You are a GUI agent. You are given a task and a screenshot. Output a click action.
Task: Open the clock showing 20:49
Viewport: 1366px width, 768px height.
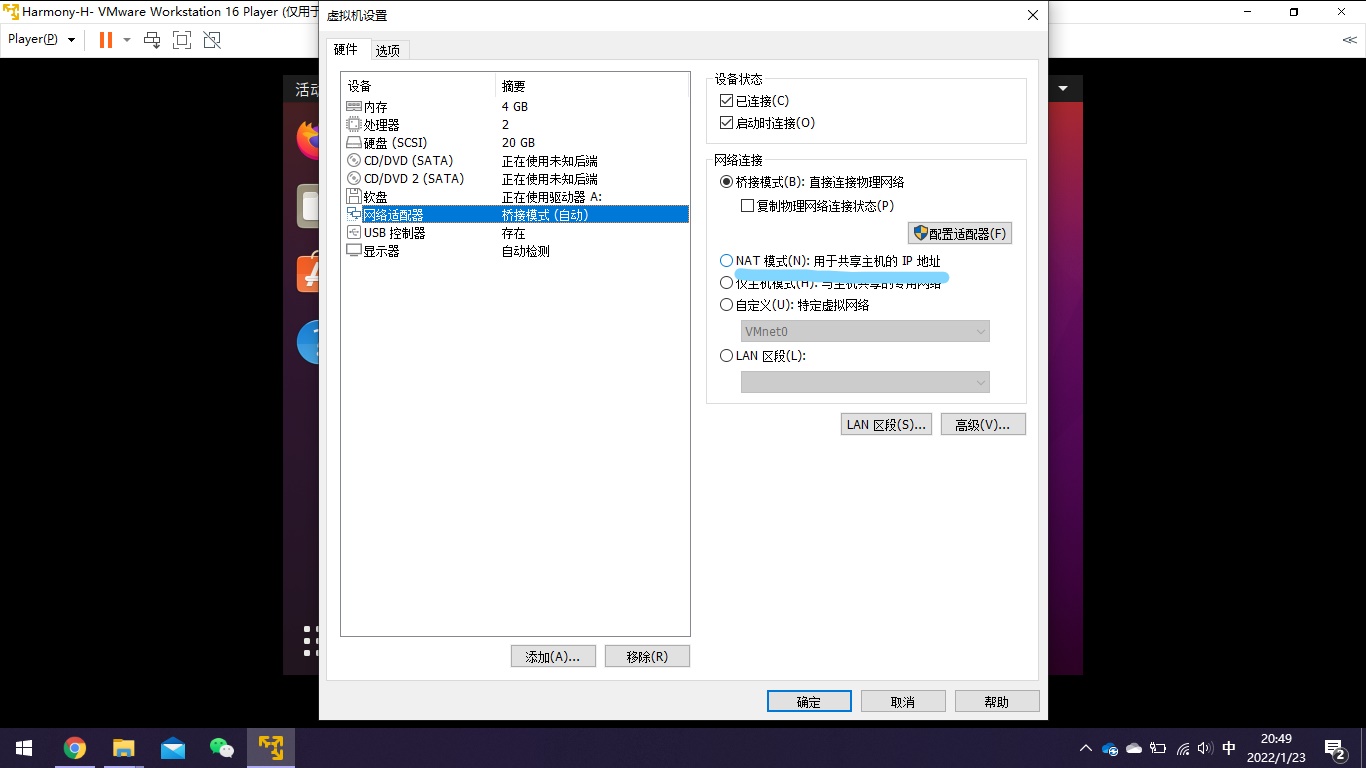(1276, 748)
